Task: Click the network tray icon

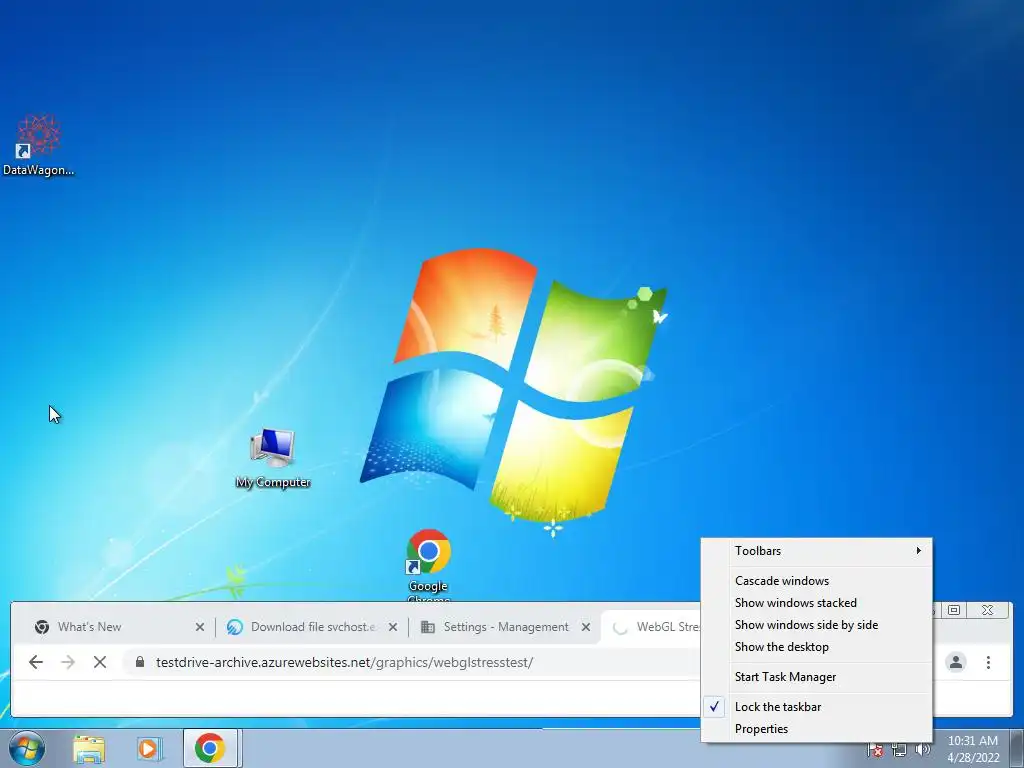Action: (x=899, y=750)
